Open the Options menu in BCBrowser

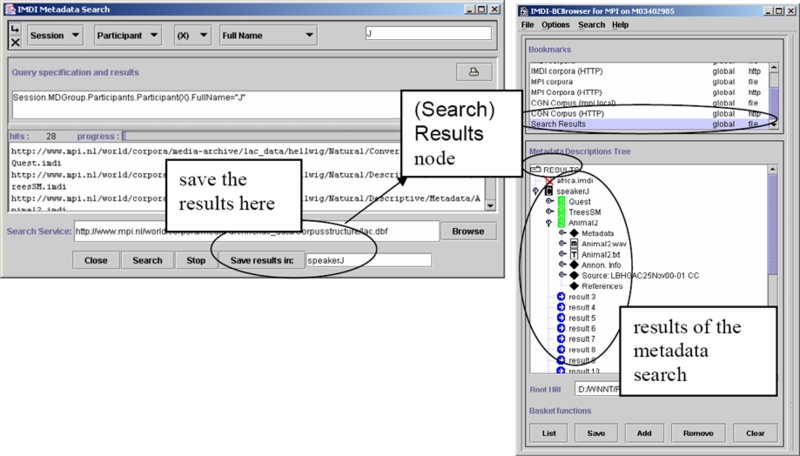click(555, 24)
